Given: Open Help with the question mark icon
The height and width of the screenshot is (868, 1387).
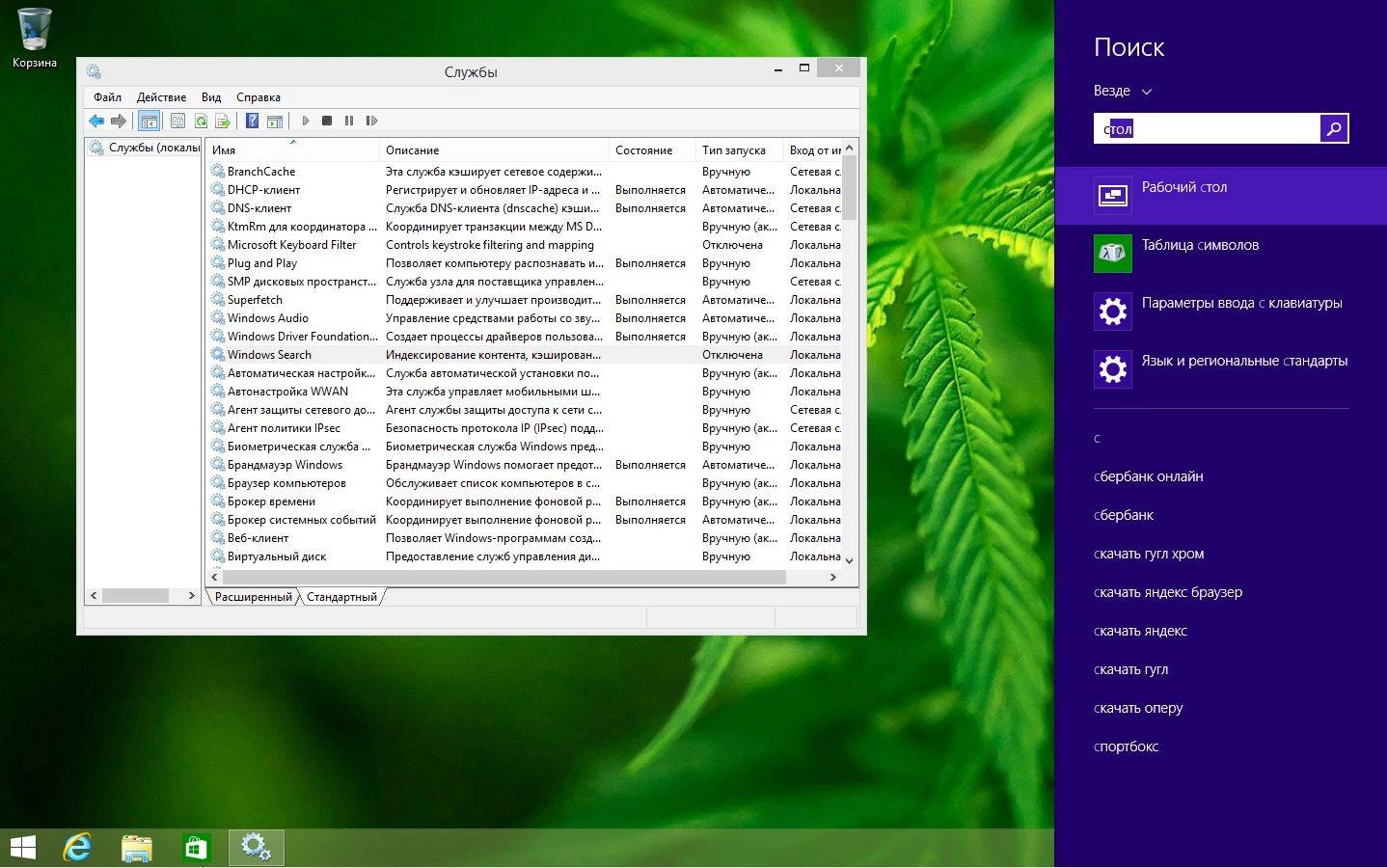Looking at the screenshot, I should click(x=252, y=121).
